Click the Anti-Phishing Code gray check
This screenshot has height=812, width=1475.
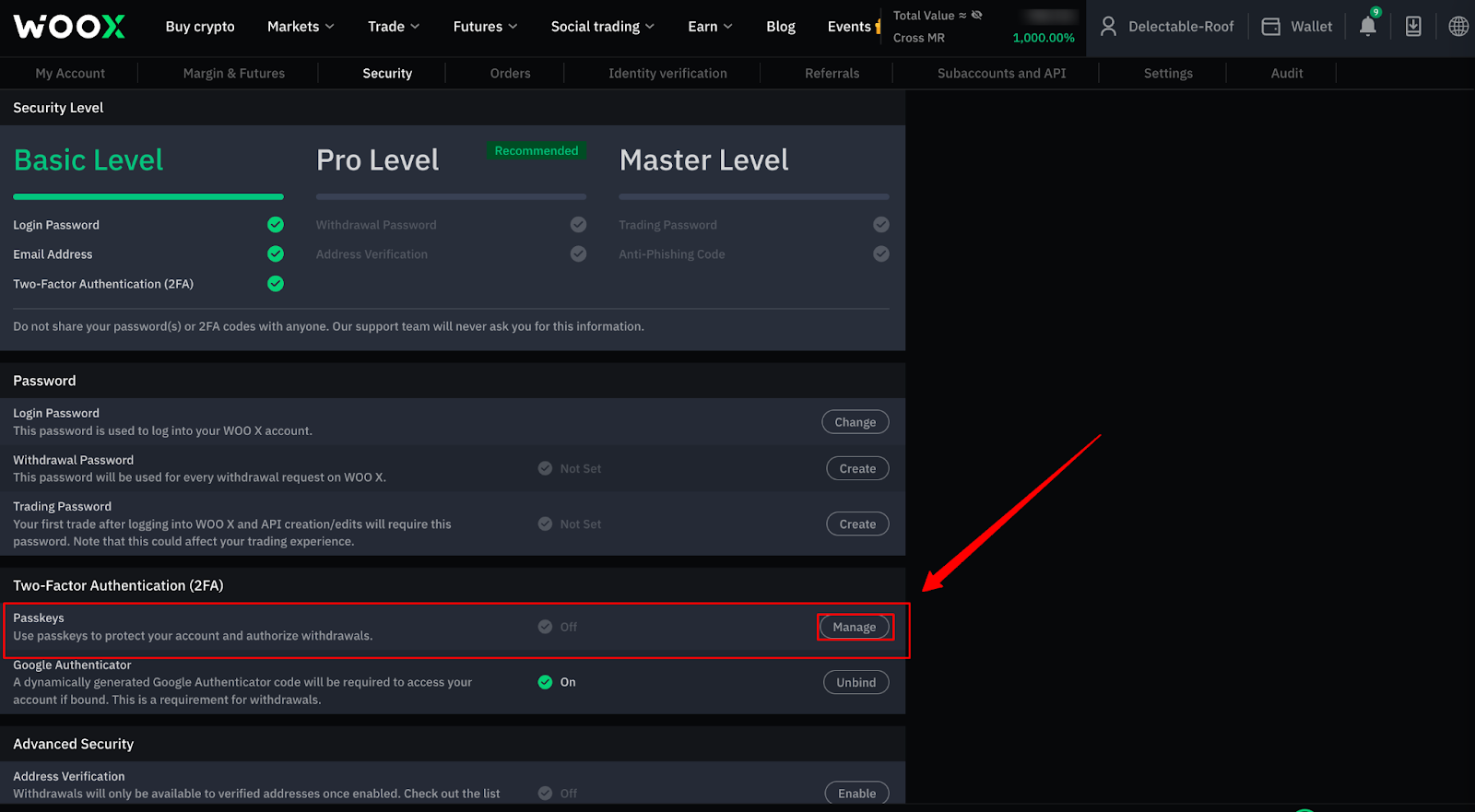coord(881,253)
